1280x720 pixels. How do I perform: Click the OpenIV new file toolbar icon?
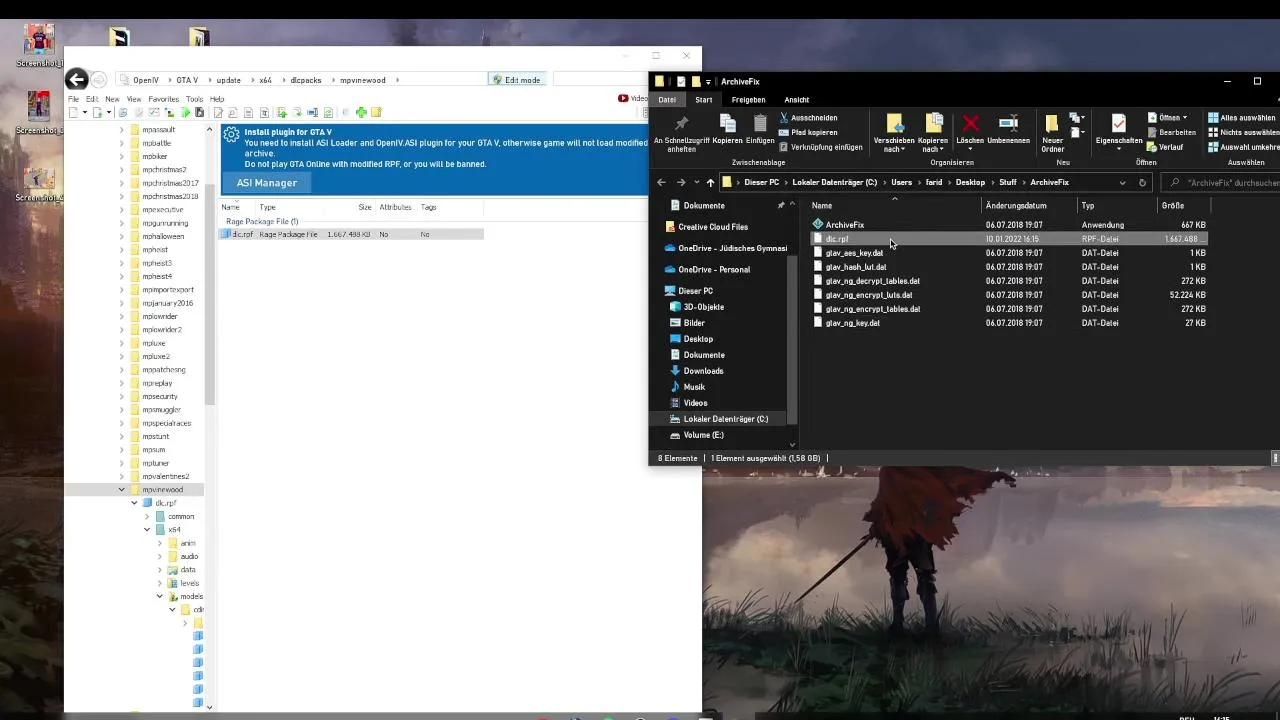pos(72,112)
